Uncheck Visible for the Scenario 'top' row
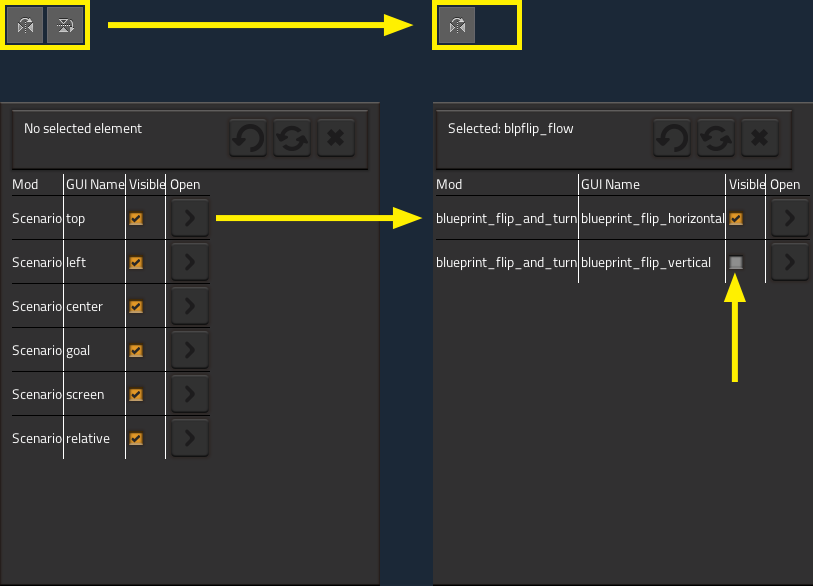Viewport: 813px width, 586px height. [x=136, y=219]
